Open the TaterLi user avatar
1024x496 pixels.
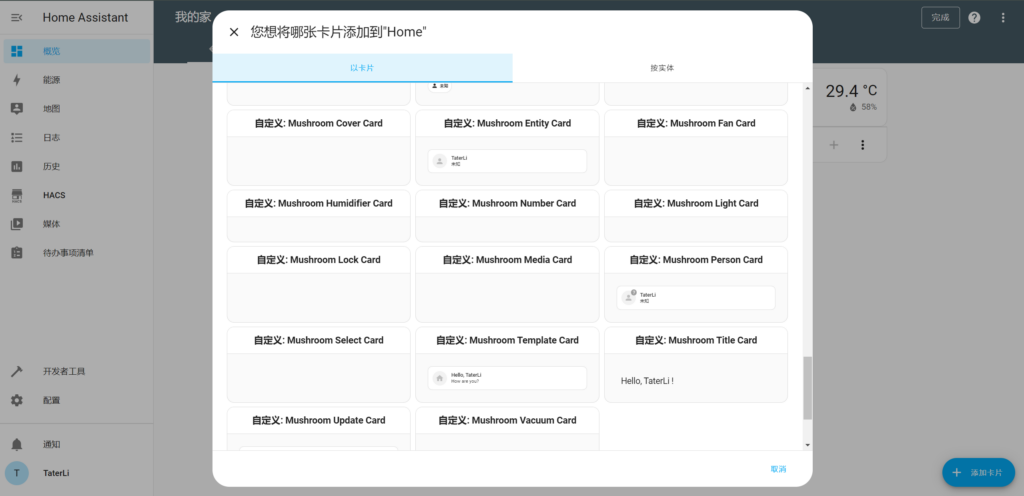pyautogui.click(x=17, y=473)
